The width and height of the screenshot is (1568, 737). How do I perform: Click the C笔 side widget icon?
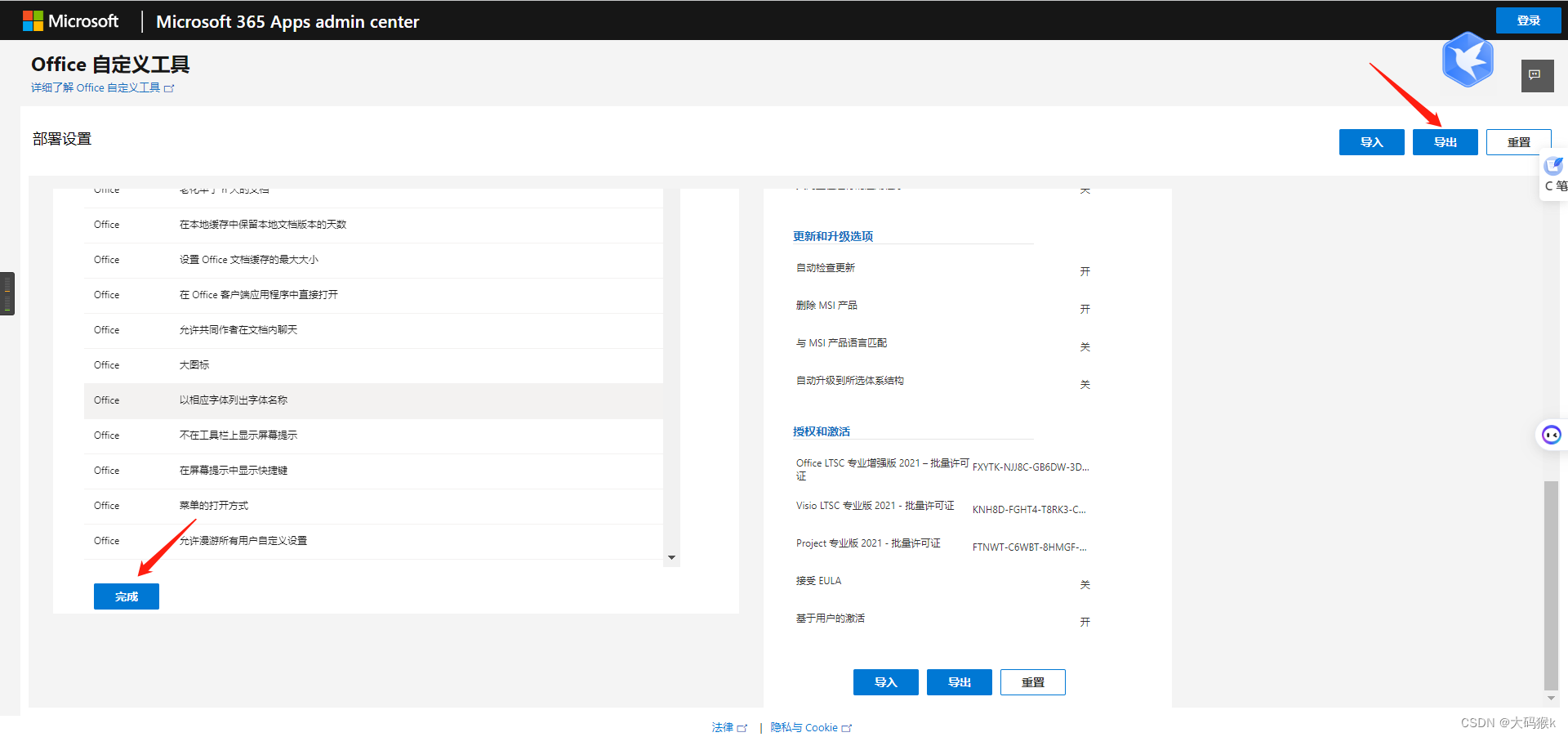pyautogui.click(x=1554, y=175)
